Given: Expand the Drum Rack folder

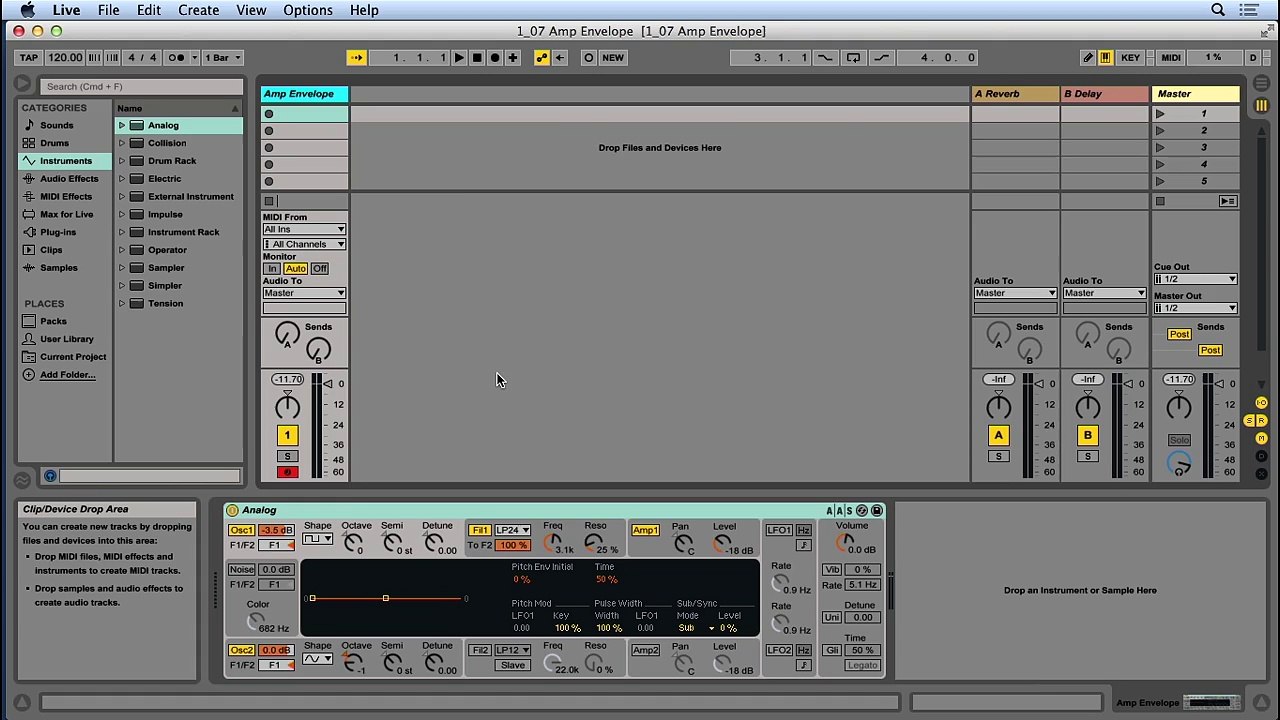Looking at the screenshot, I should pyautogui.click(x=122, y=161).
